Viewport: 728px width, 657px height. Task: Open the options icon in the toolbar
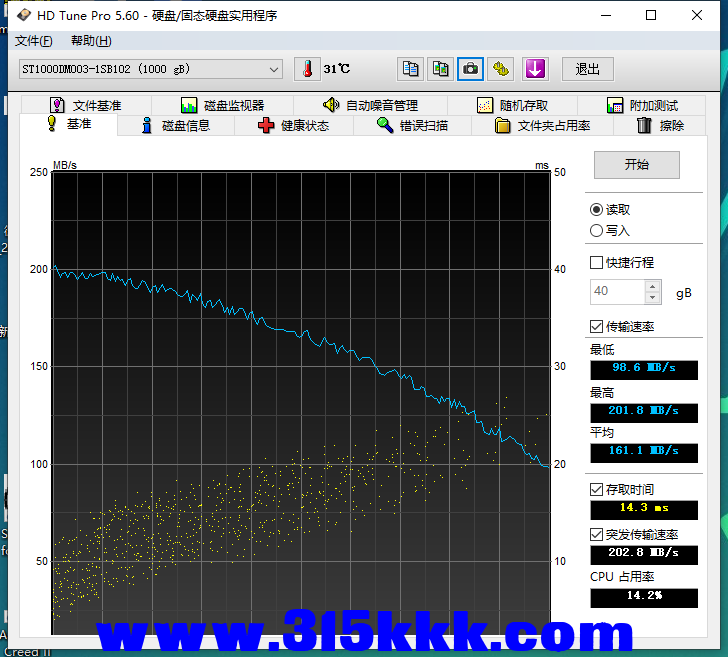(501, 69)
